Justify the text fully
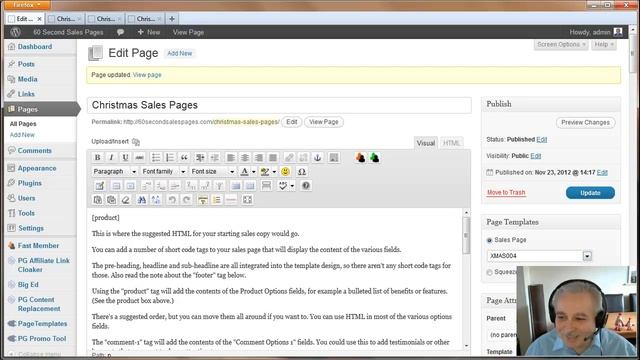Image resolution: width=640 pixels, height=360 pixels. [273, 158]
